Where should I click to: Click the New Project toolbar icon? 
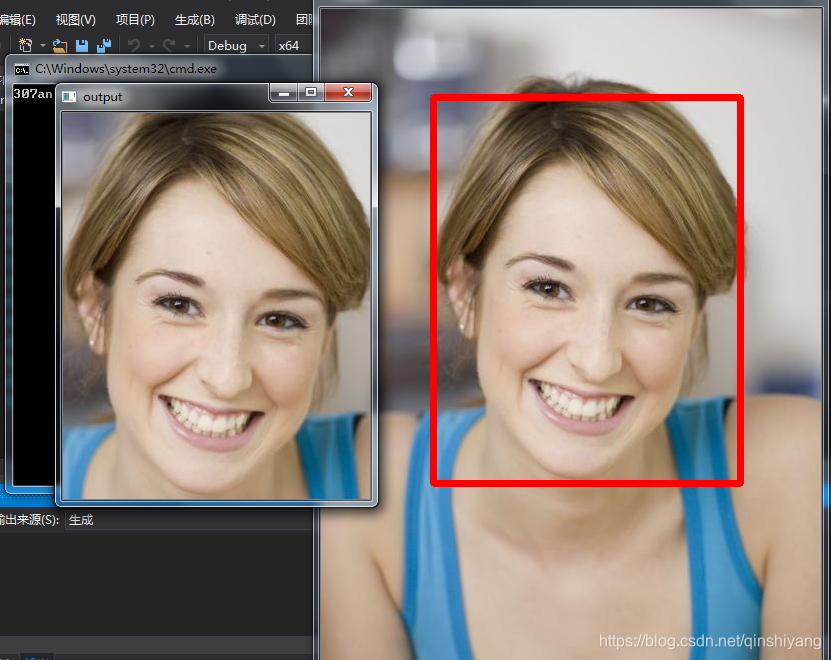[x=25, y=46]
